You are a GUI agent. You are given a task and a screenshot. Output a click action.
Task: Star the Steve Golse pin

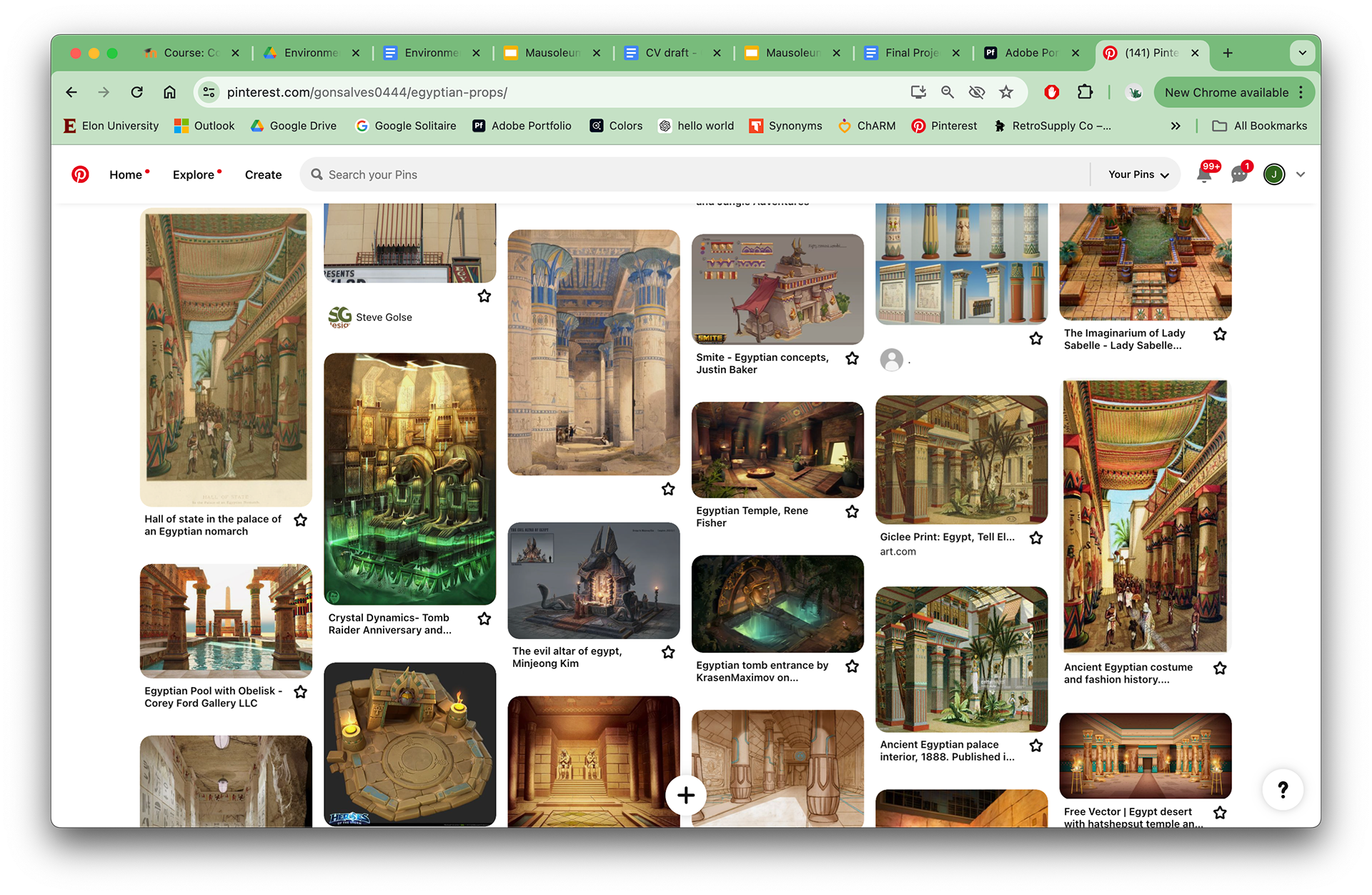click(x=484, y=296)
